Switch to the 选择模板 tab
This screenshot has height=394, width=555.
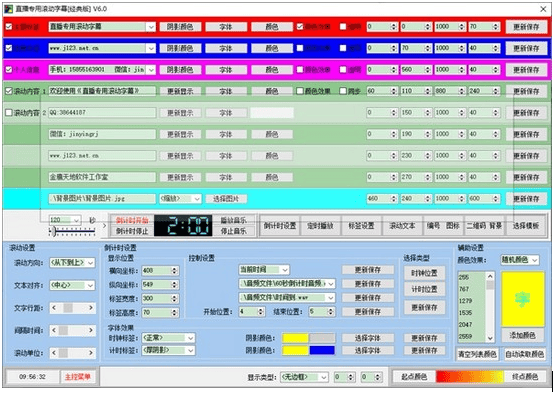coord(525,225)
